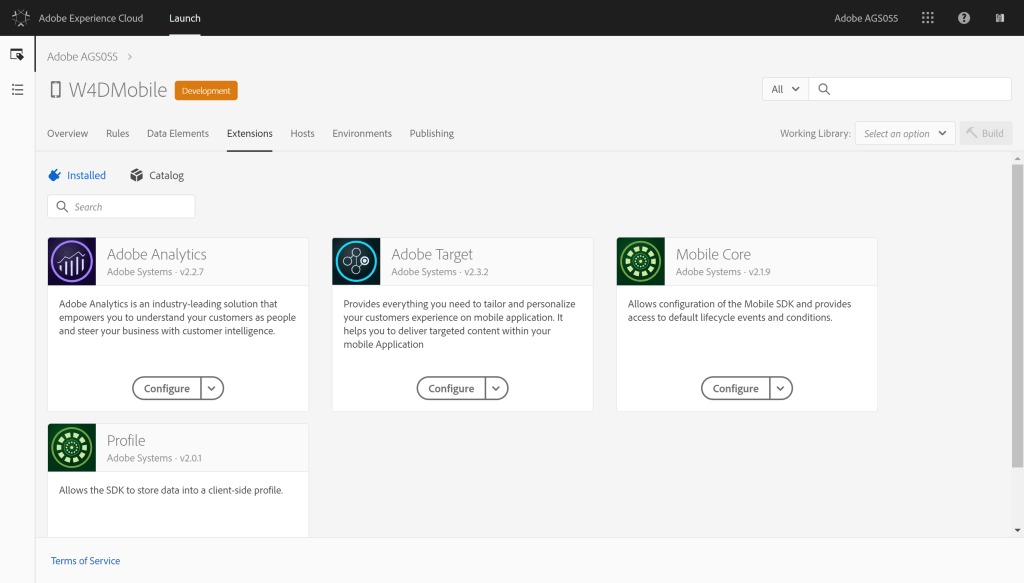Select the Extensions tab

tap(249, 133)
